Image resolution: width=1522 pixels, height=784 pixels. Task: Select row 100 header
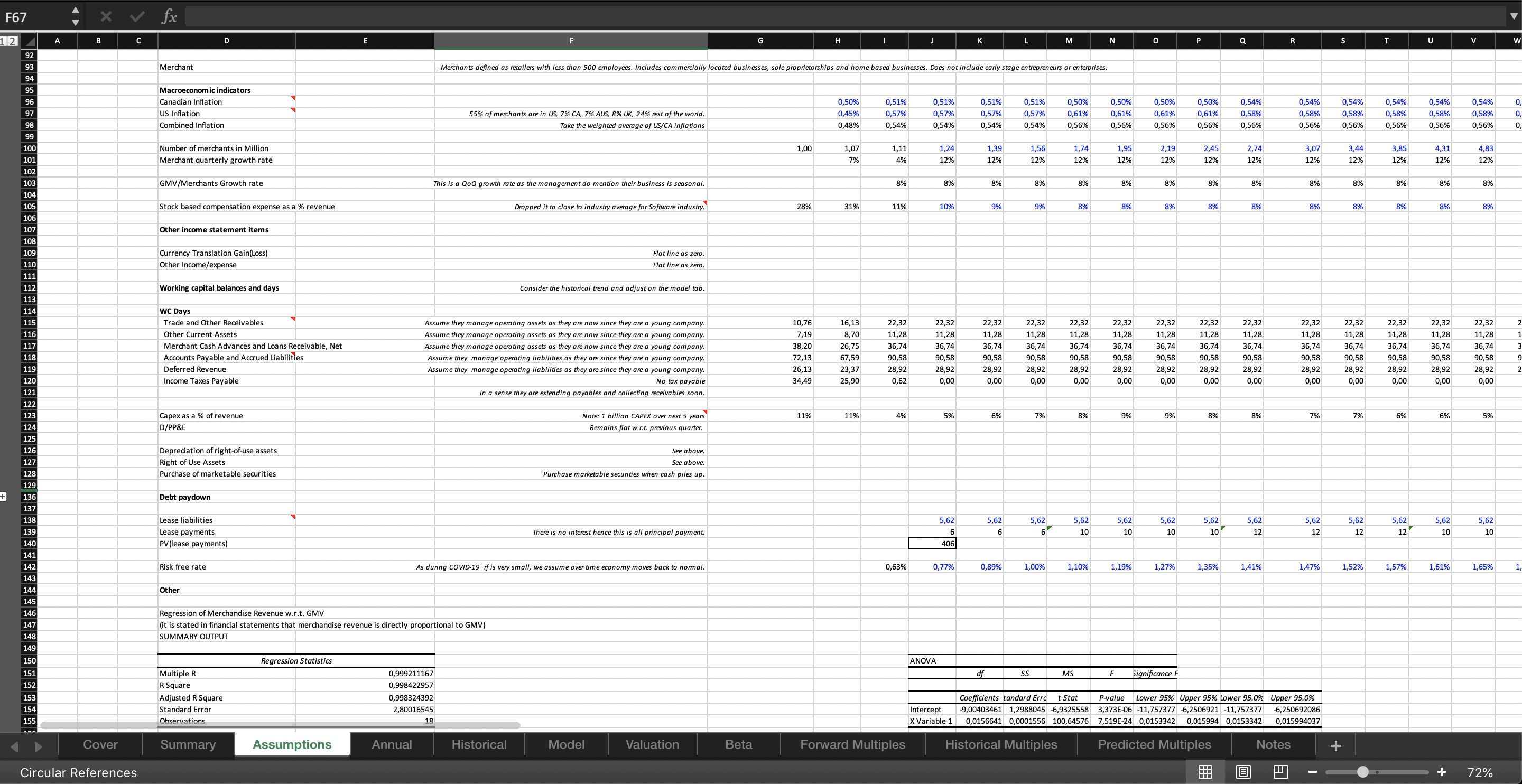(29, 148)
